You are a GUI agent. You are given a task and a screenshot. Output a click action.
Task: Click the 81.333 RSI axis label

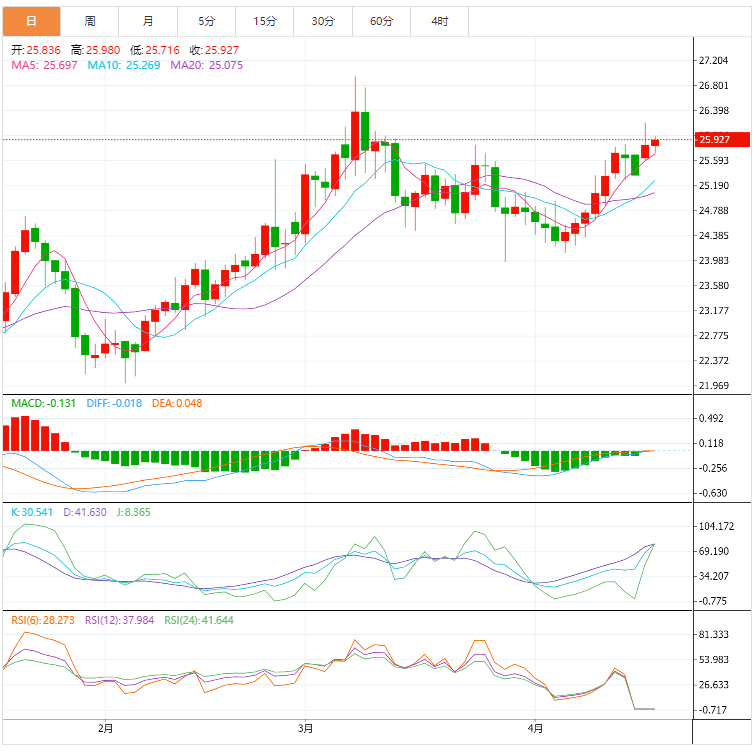(714, 635)
